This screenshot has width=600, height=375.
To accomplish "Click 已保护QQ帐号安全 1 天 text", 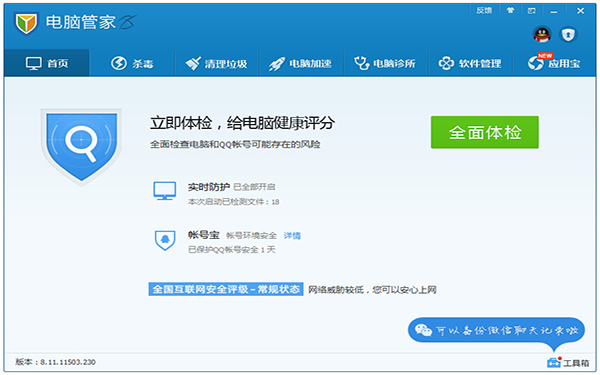I will (x=232, y=250).
